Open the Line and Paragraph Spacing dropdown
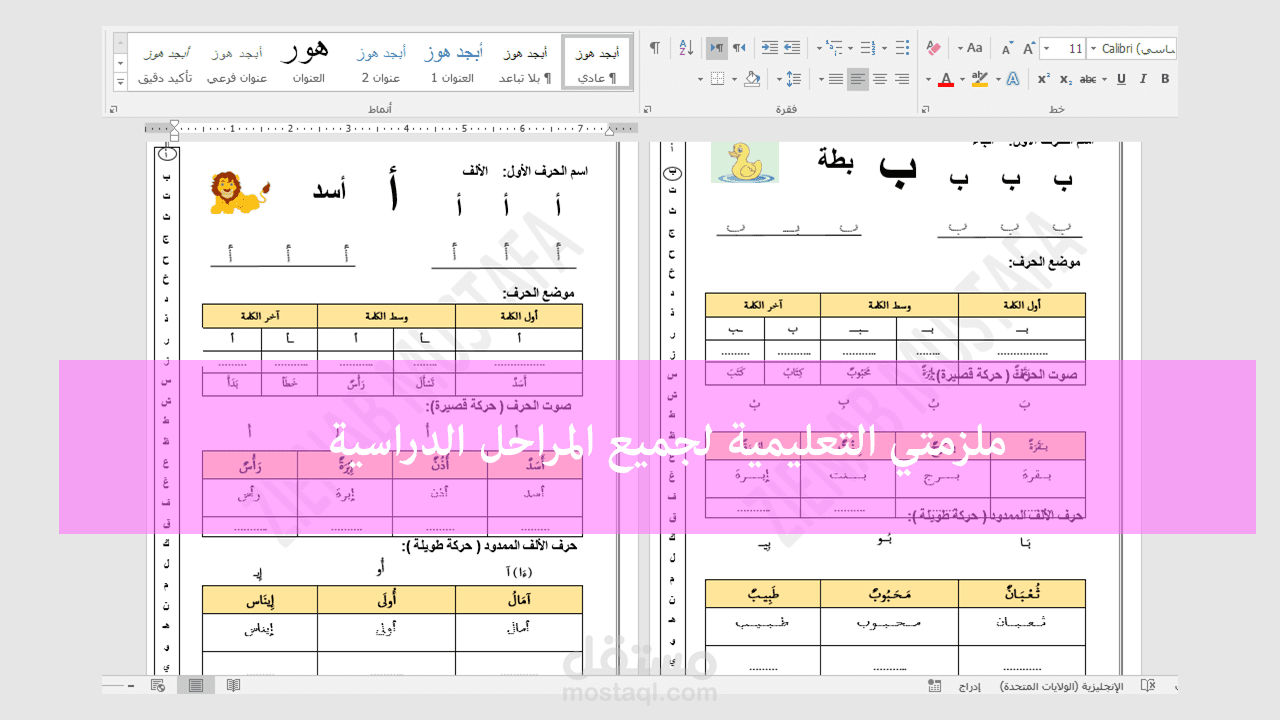1280x720 pixels. click(794, 79)
